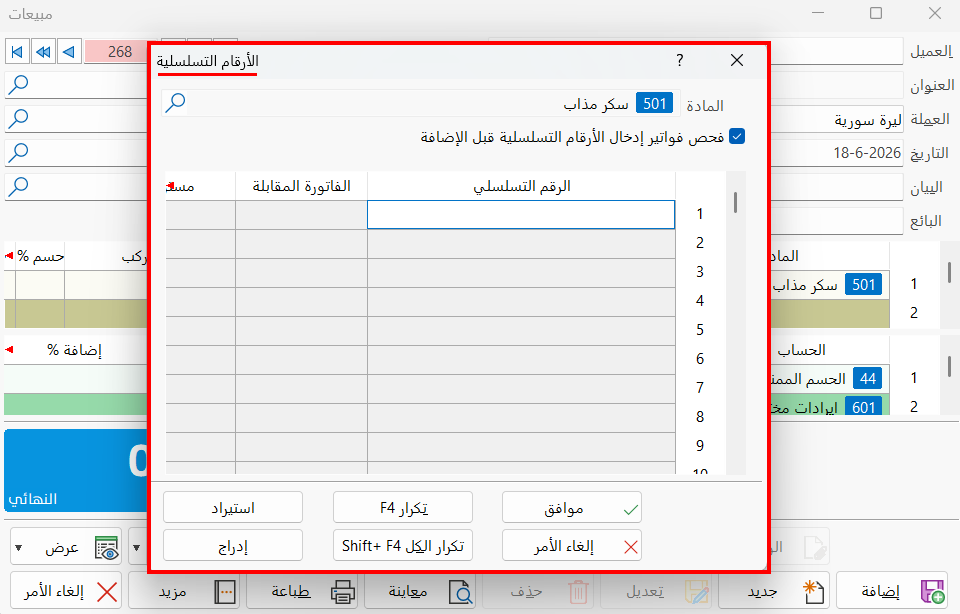
Task: Click the material search magnifier in dialog
Action: tap(175, 103)
